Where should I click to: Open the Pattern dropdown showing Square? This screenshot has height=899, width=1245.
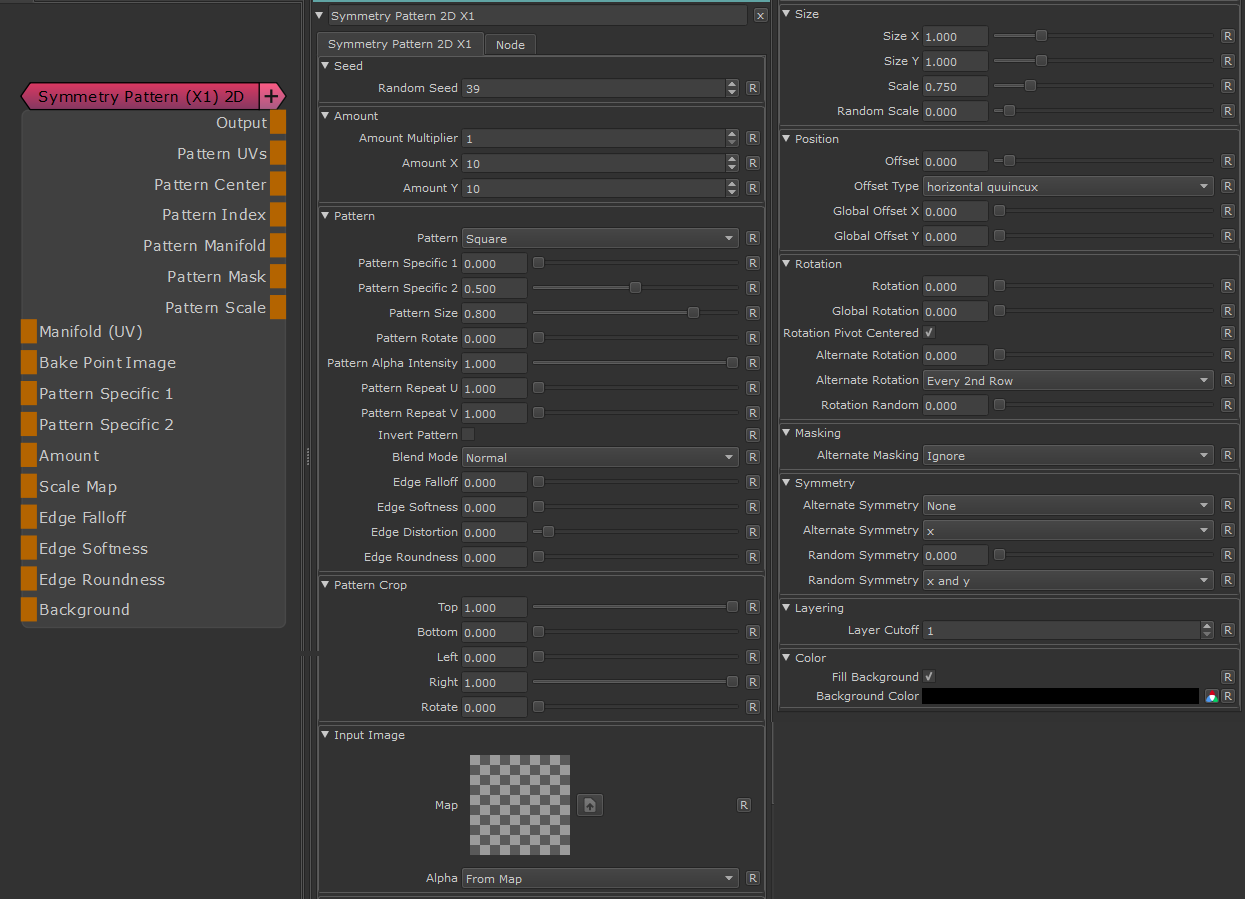click(600, 239)
